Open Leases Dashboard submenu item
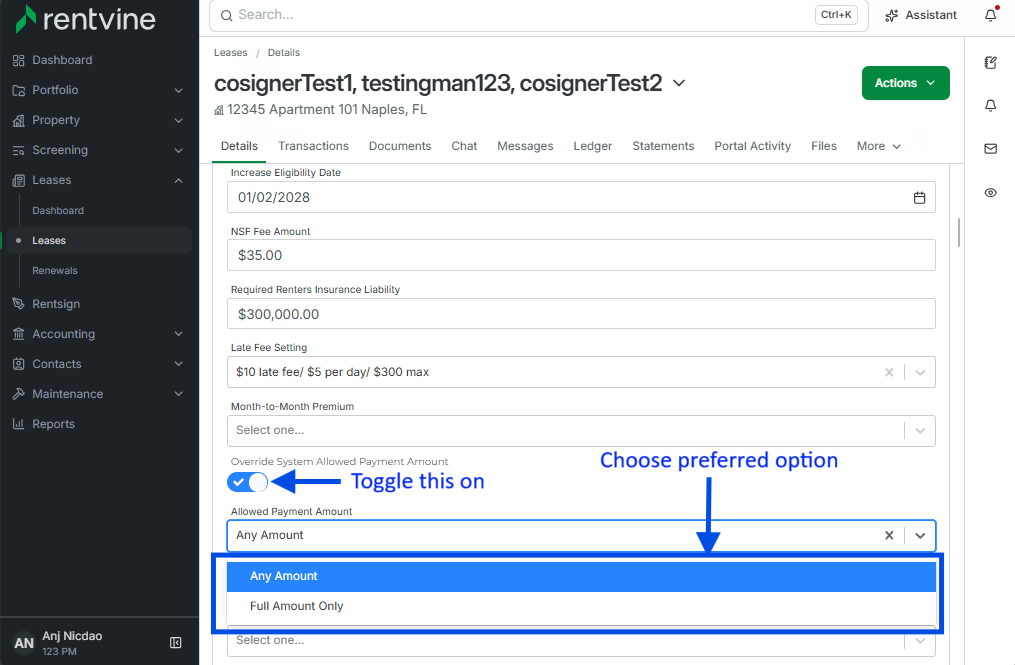The width and height of the screenshot is (1015, 665). coord(58,210)
